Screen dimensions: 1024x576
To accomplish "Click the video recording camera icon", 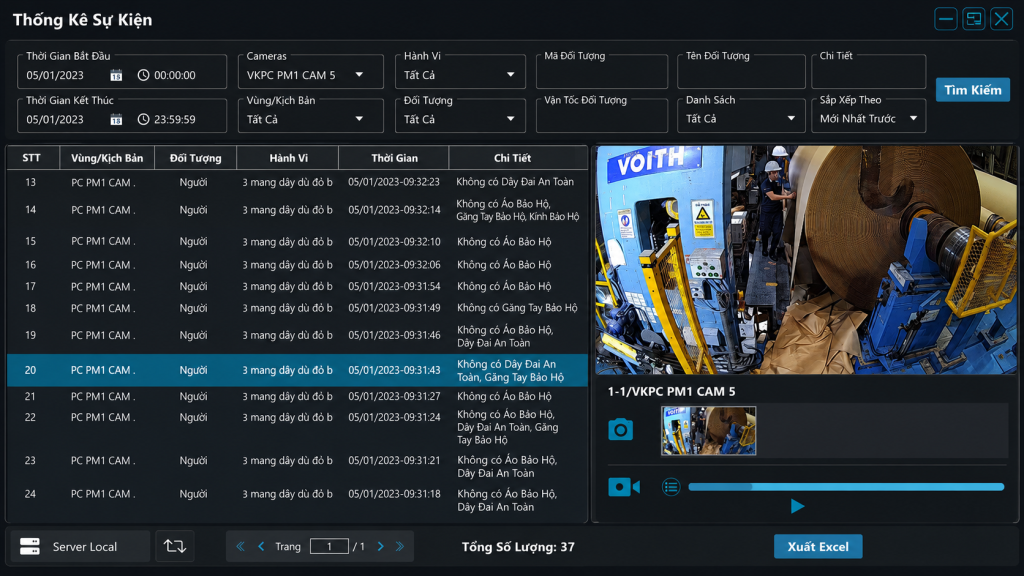I will tap(624, 487).
